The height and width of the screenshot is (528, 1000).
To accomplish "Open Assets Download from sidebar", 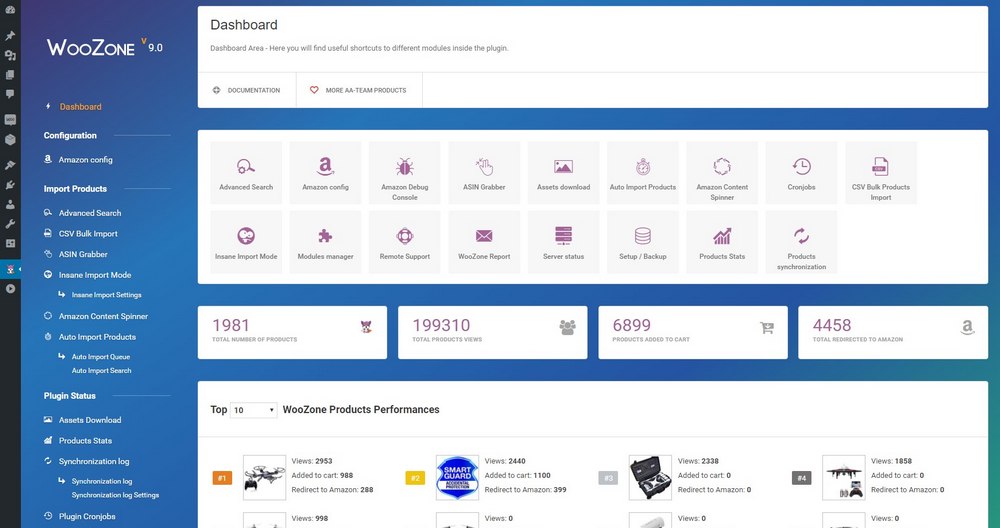I will [x=90, y=420].
